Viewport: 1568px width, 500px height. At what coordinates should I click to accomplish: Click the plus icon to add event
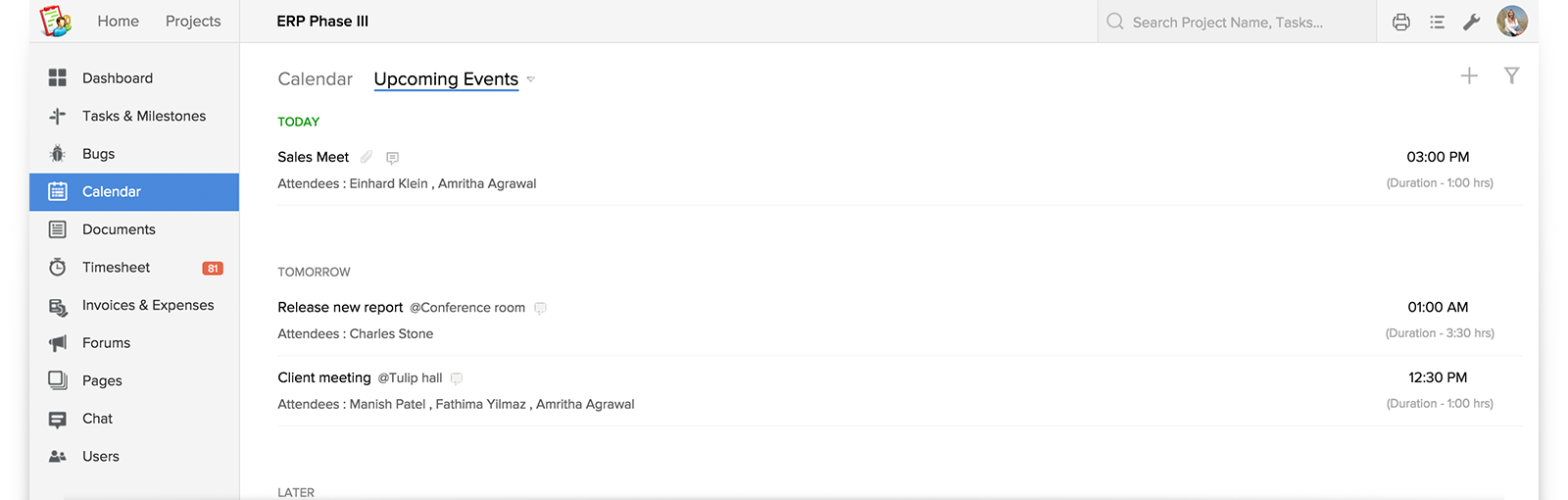pyautogui.click(x=1469, y=75)
